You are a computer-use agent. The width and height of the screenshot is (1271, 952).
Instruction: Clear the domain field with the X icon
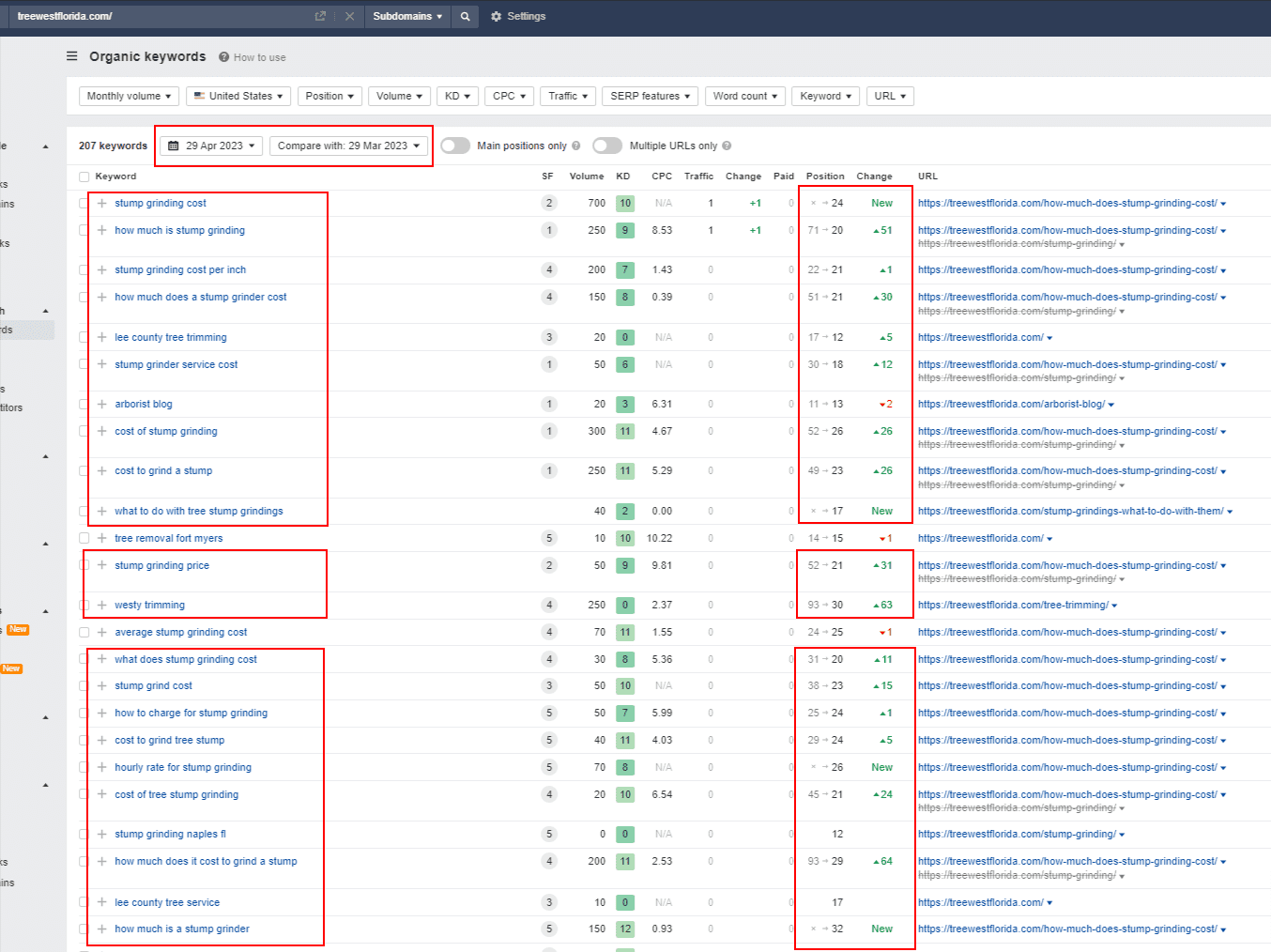click(x=349, y=16)
